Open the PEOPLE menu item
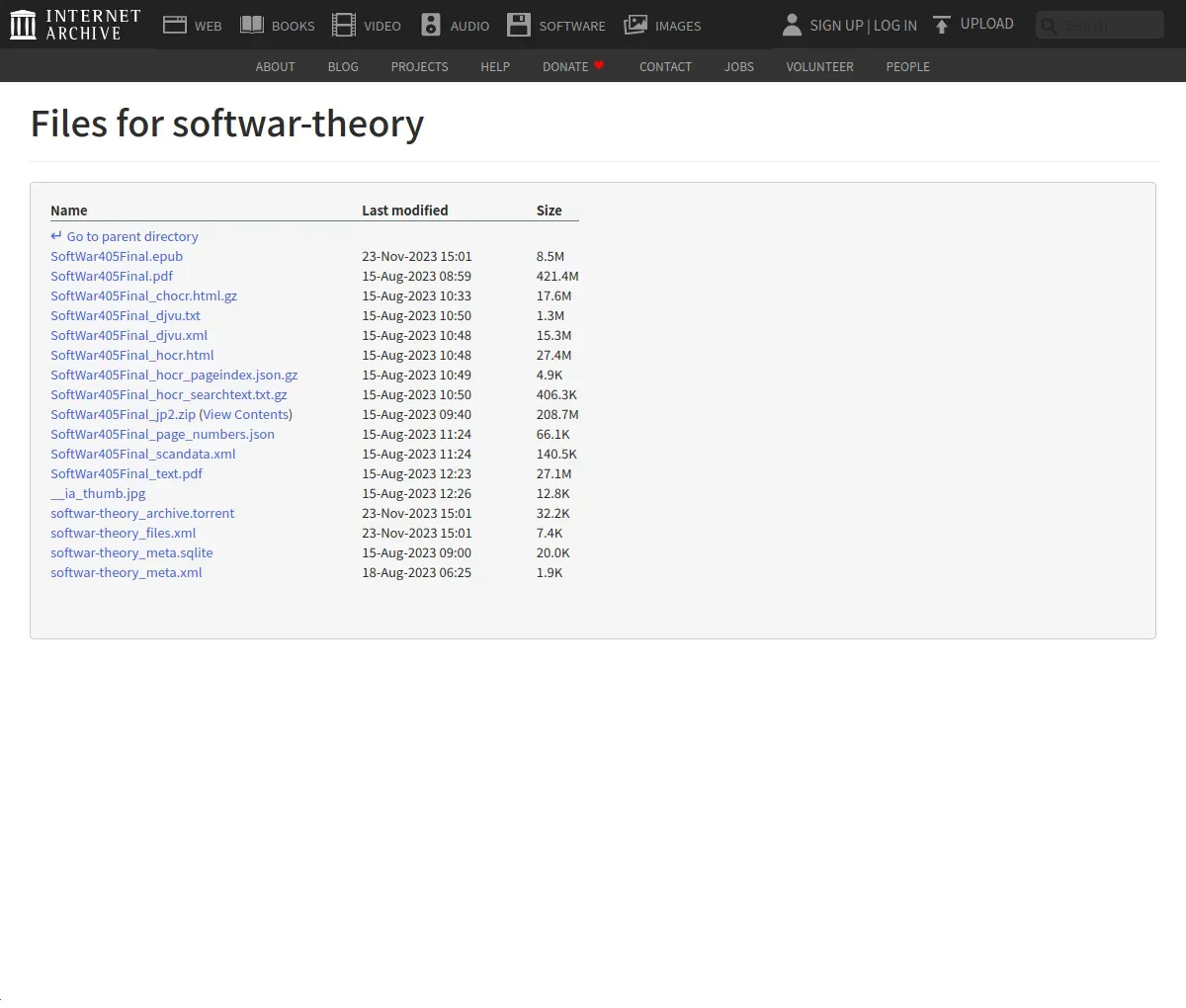 tap(907, 66)
